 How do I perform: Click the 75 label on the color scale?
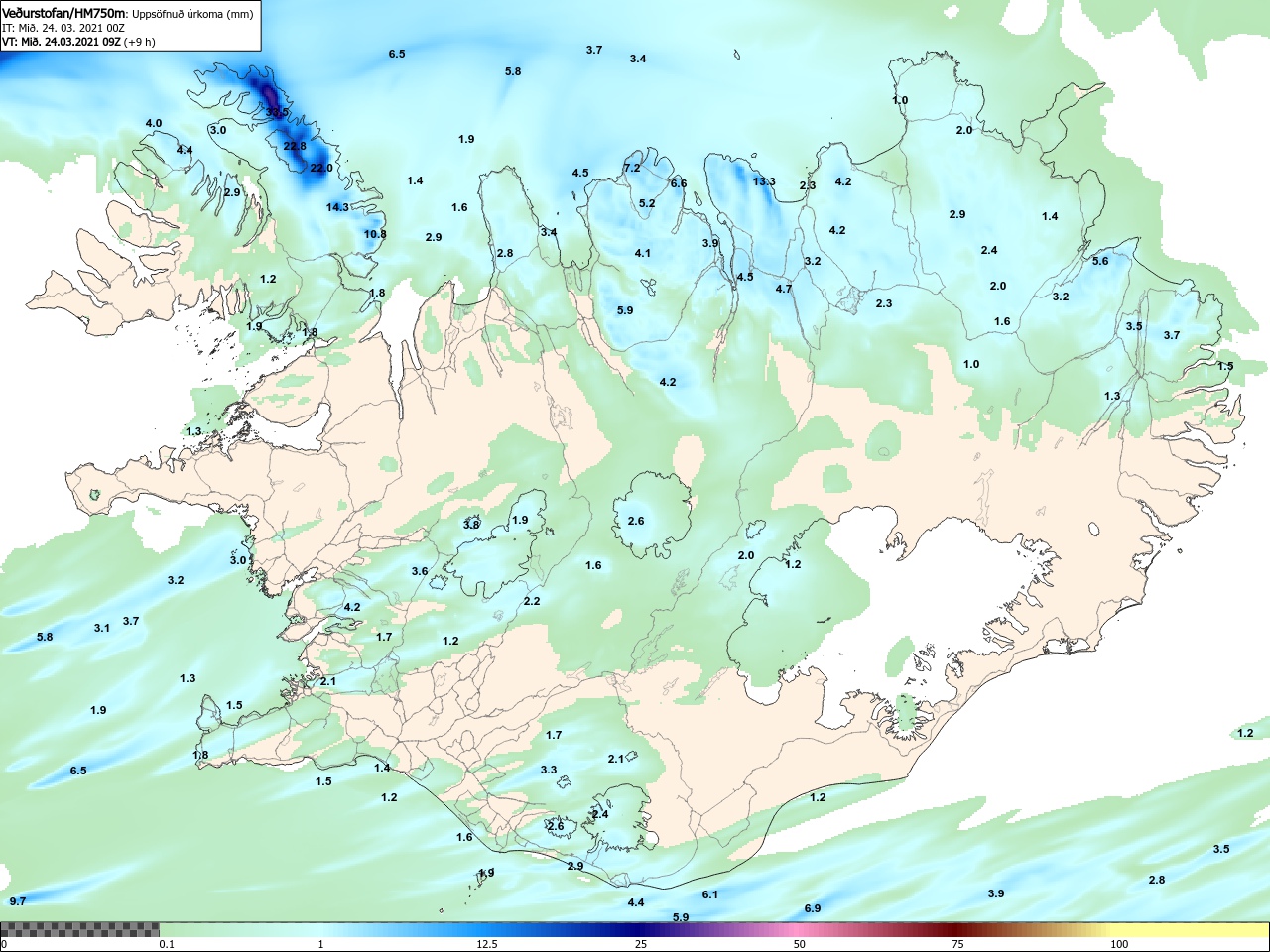click(x=957, y=944)
